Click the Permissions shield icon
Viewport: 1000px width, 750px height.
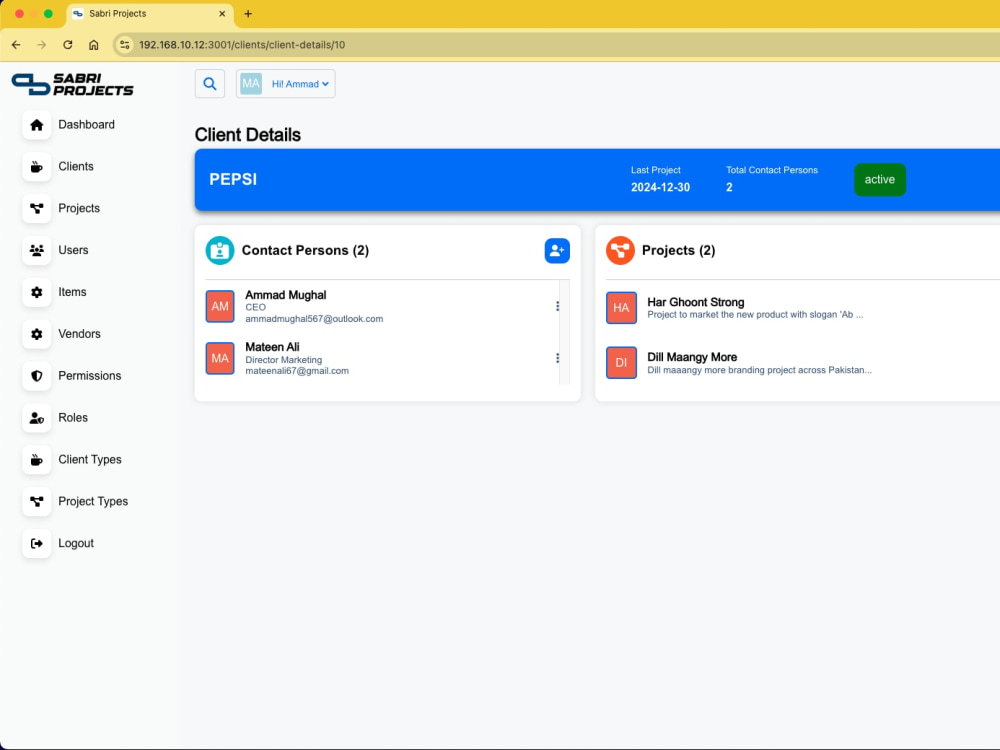[x=36, y=376]
